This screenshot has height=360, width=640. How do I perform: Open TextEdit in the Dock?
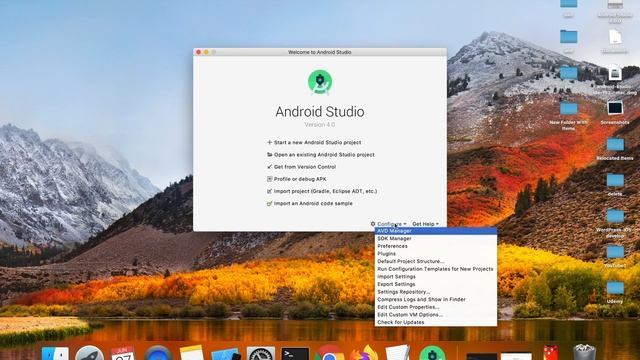pos(398,353)
